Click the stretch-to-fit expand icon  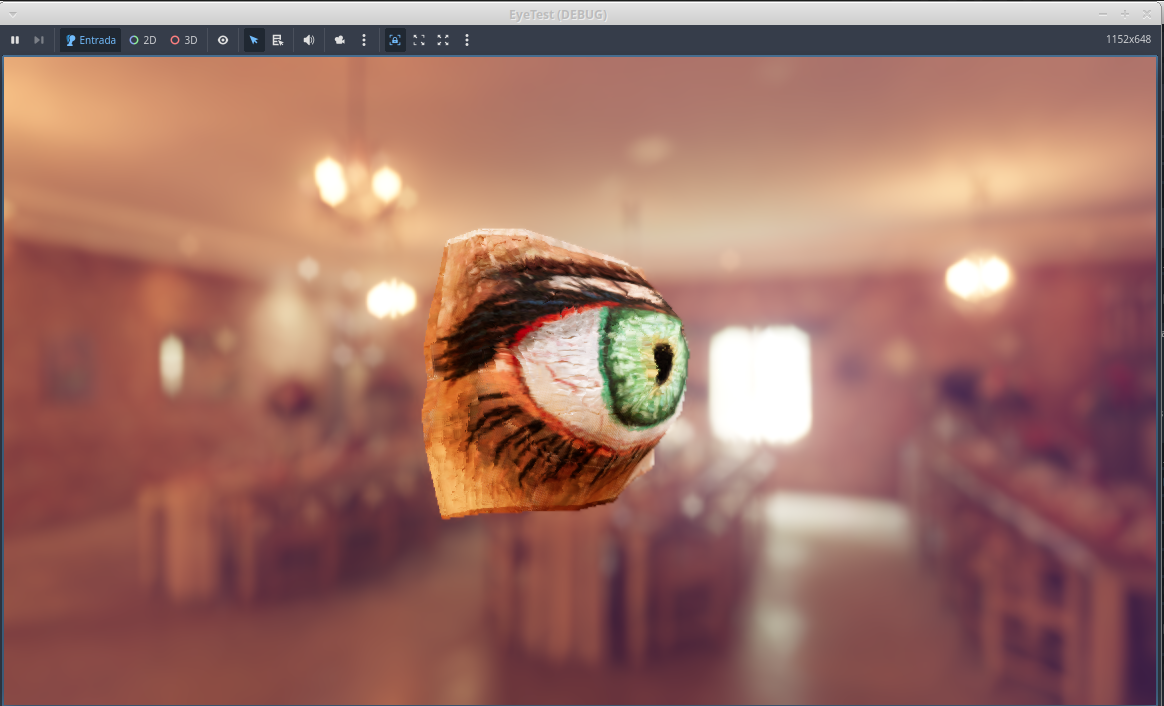click(x=443, y=40)
